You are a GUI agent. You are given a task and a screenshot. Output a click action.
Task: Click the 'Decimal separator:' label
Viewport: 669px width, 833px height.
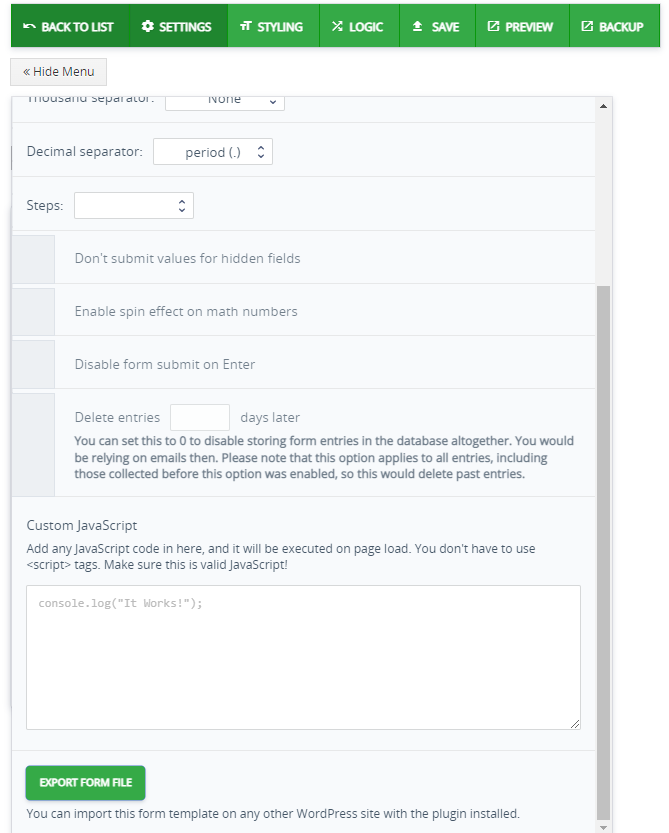[x=84, y=151]
